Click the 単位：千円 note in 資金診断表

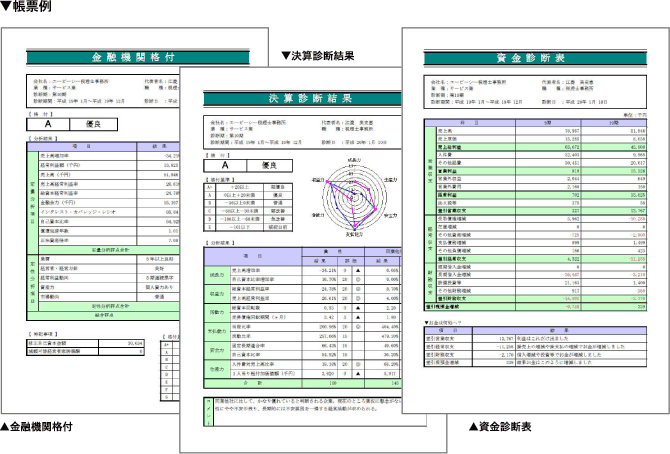pyautogui.click(x=635, y=115)
